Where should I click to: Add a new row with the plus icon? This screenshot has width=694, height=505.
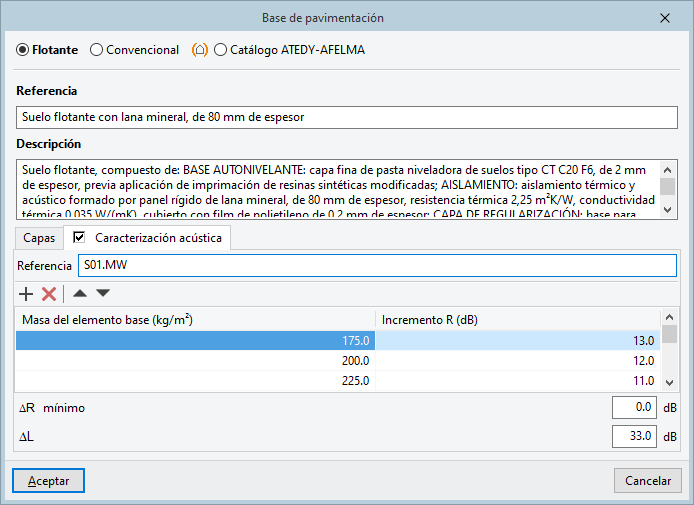(26, 294)
